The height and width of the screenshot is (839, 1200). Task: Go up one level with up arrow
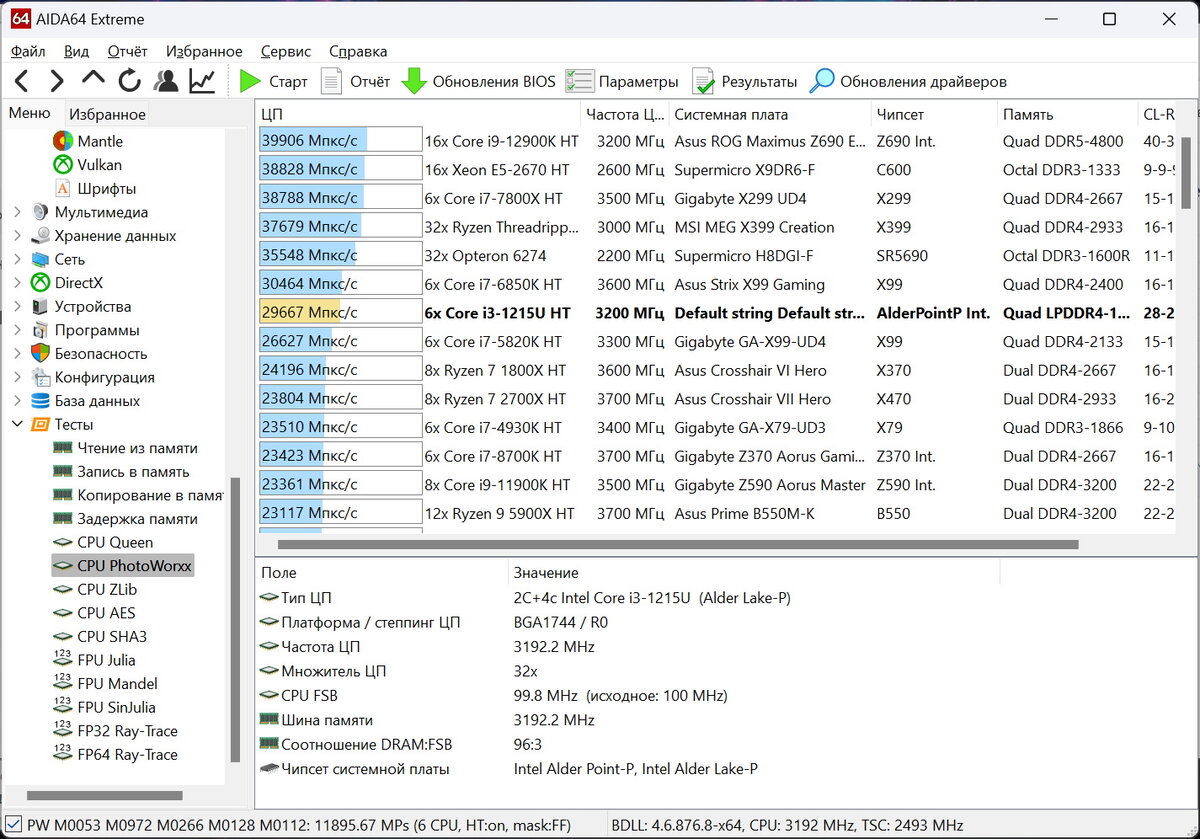pos(93,79)
